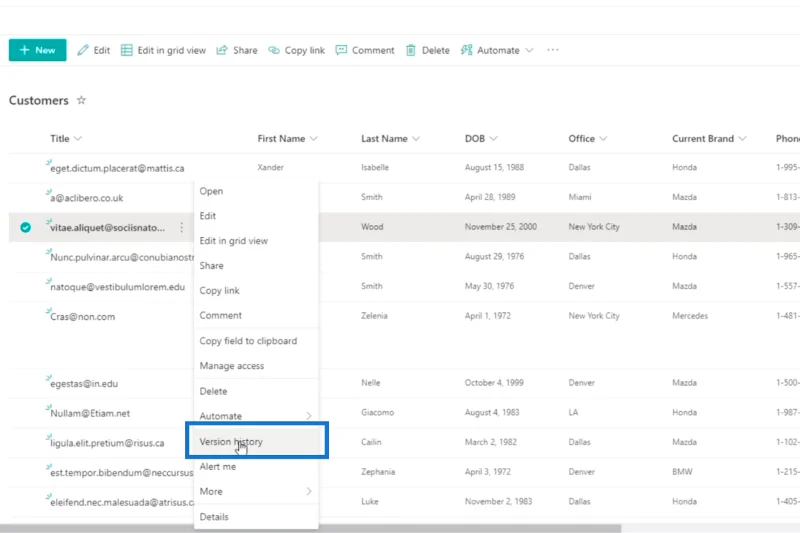Click the Last Name cell Isabelle

(375, 167)
